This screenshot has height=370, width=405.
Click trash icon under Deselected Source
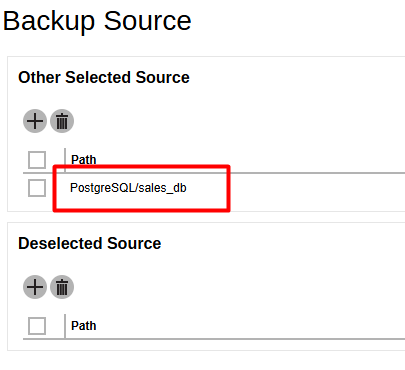click(x=62, y=287)
